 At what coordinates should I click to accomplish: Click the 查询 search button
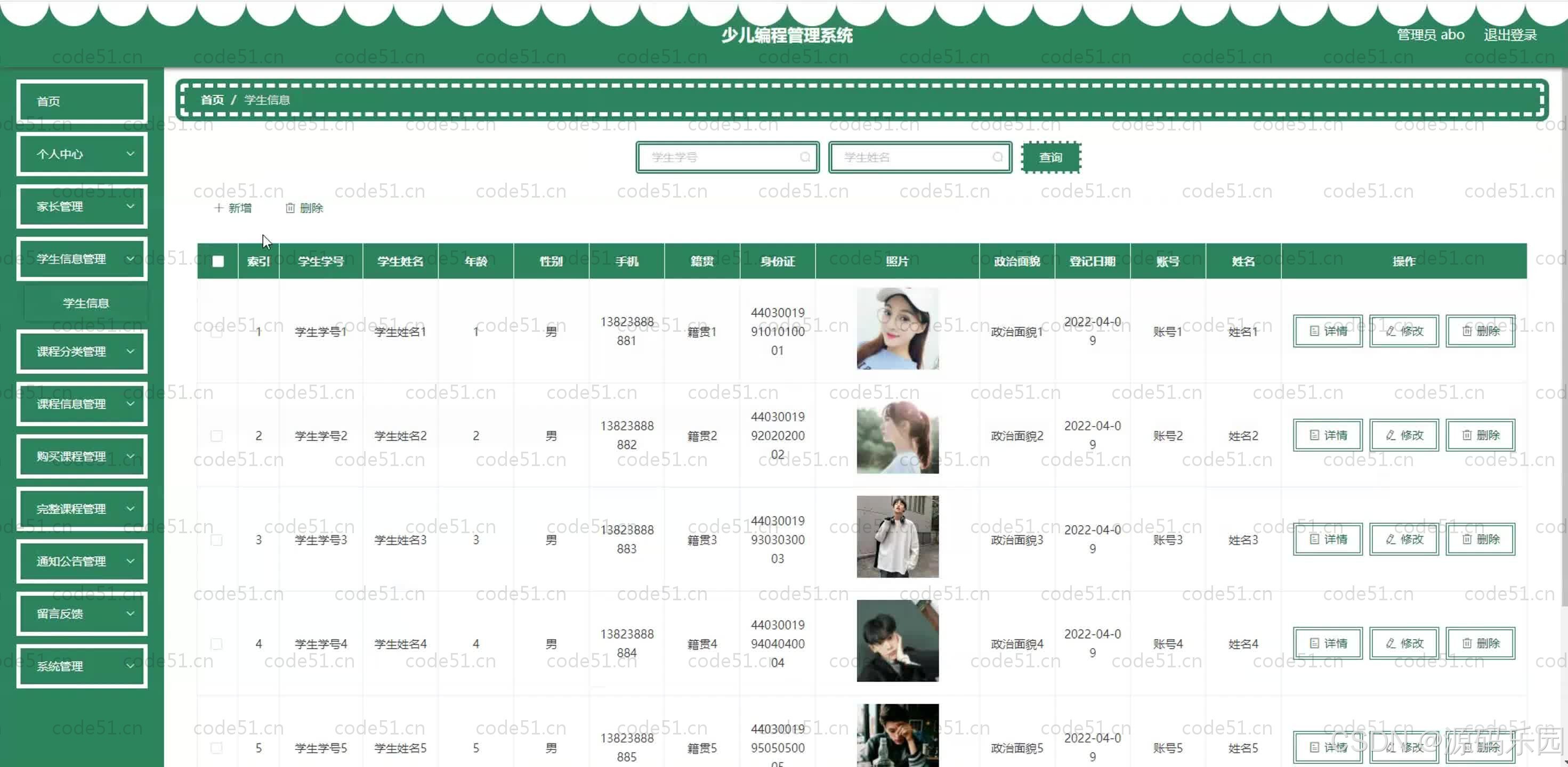pyautogui.click(x=1050, y=157)
